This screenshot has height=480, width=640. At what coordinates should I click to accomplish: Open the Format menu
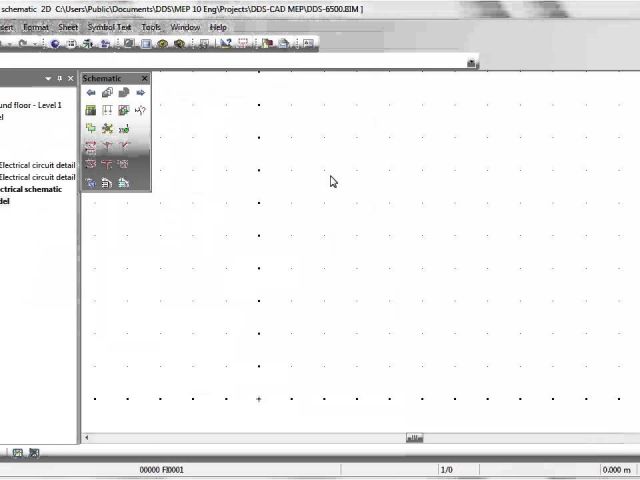click(35, 27)
